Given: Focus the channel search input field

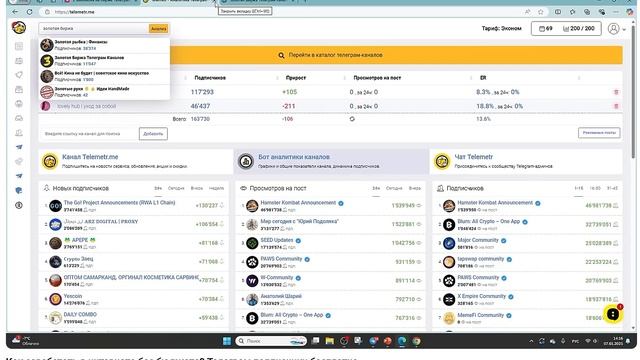Looking at the screenshot, I should click(x=94, y=29).
